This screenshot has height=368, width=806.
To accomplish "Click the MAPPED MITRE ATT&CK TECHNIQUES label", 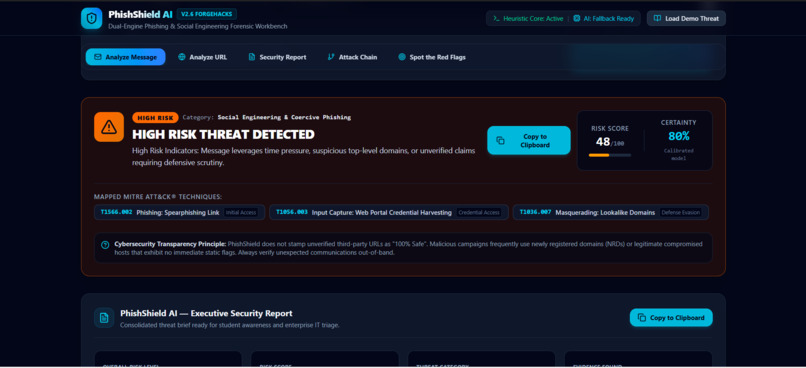I will click(x=158, y=197).
